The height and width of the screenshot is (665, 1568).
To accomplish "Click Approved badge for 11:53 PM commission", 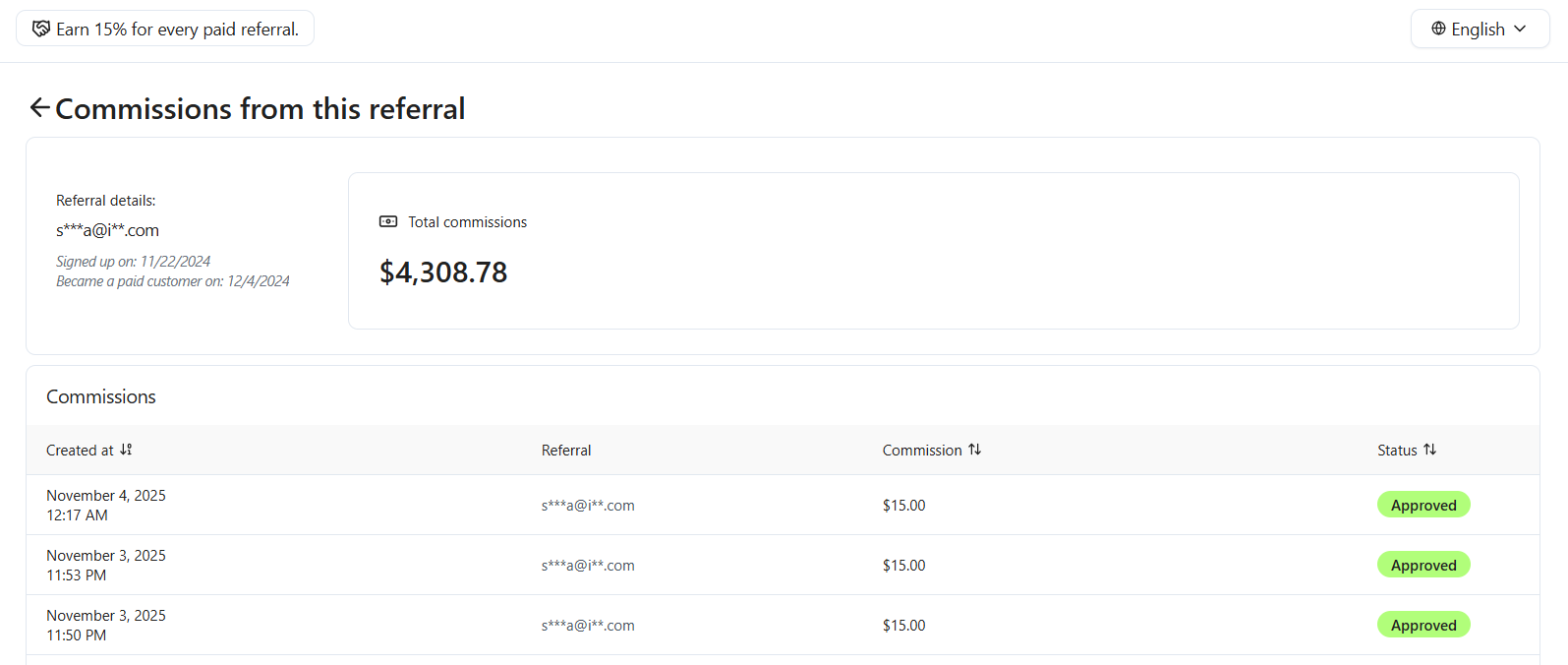I will pos(1423,565).
